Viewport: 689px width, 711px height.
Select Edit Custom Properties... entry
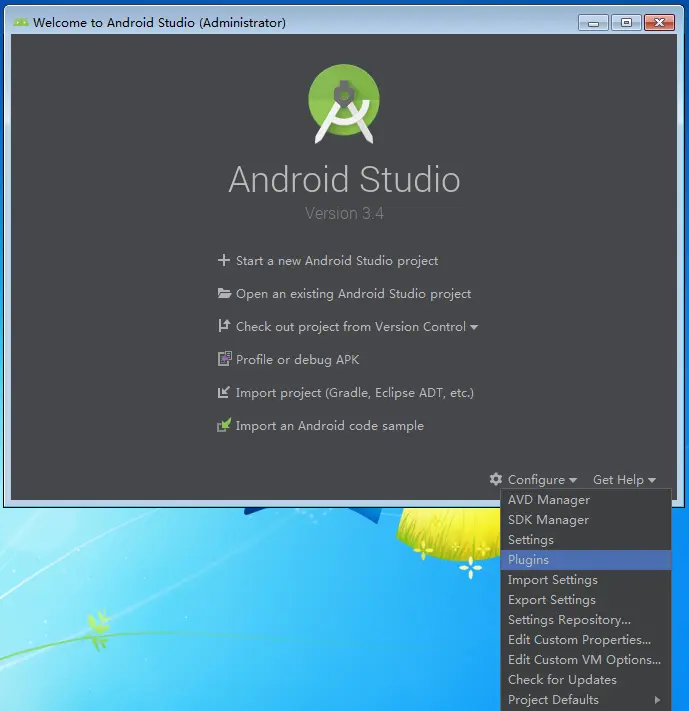586,640
